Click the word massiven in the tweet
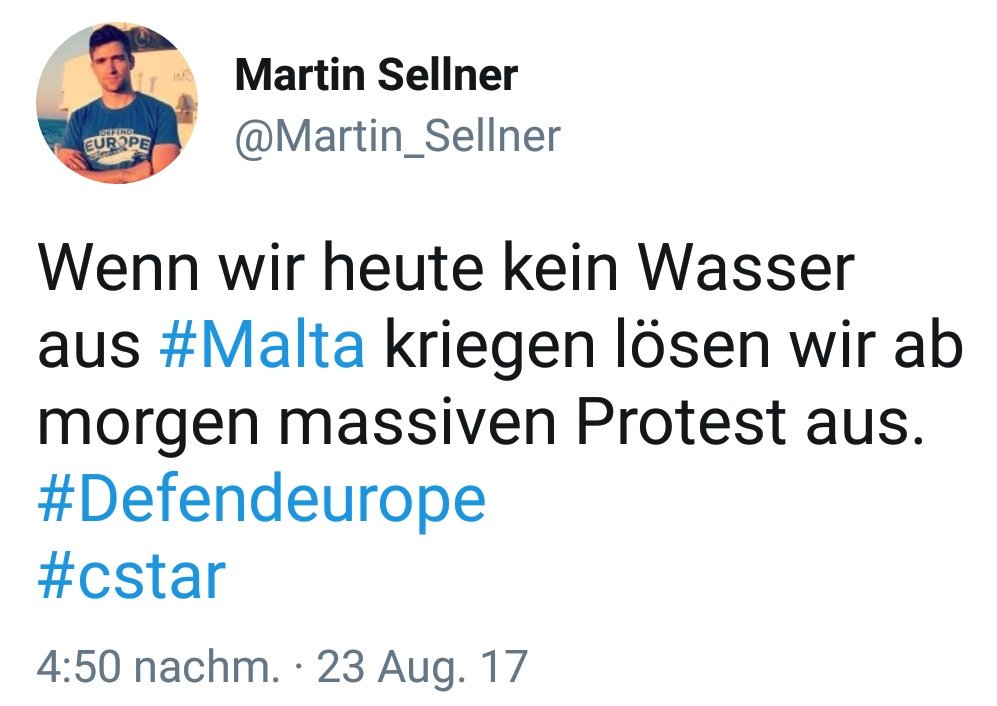Image resolution: width=997 pixels, height=706 pixels. pyautogui.click(x=418, y=423)
